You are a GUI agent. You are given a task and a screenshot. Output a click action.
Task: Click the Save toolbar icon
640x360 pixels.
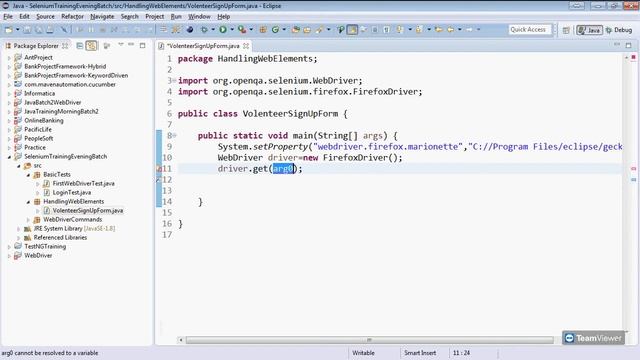pos(27,30)
